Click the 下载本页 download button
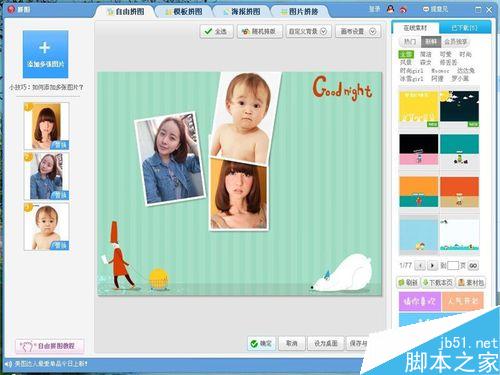 [x=438, y=283]
